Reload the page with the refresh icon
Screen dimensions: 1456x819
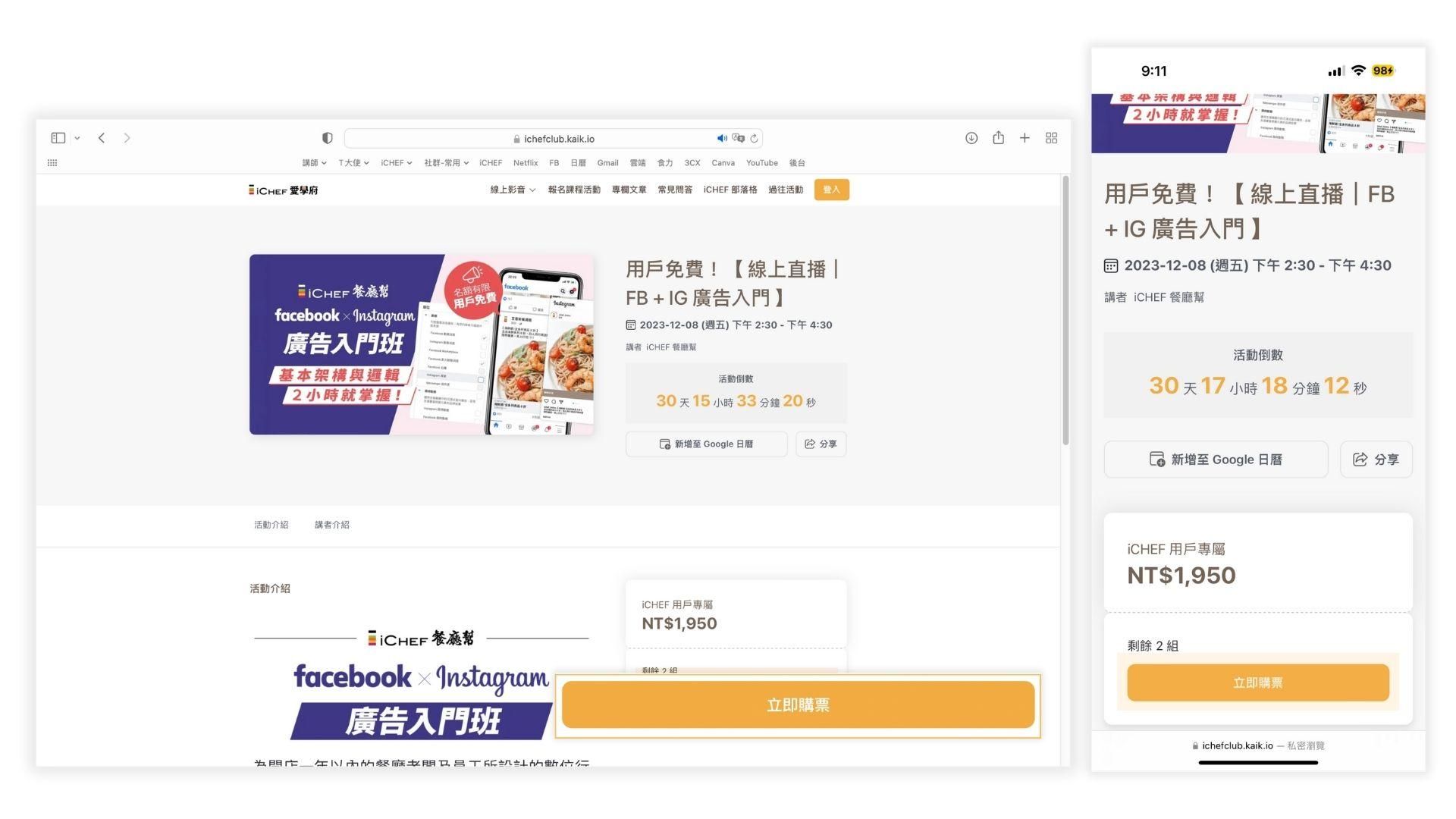(754, 138)
